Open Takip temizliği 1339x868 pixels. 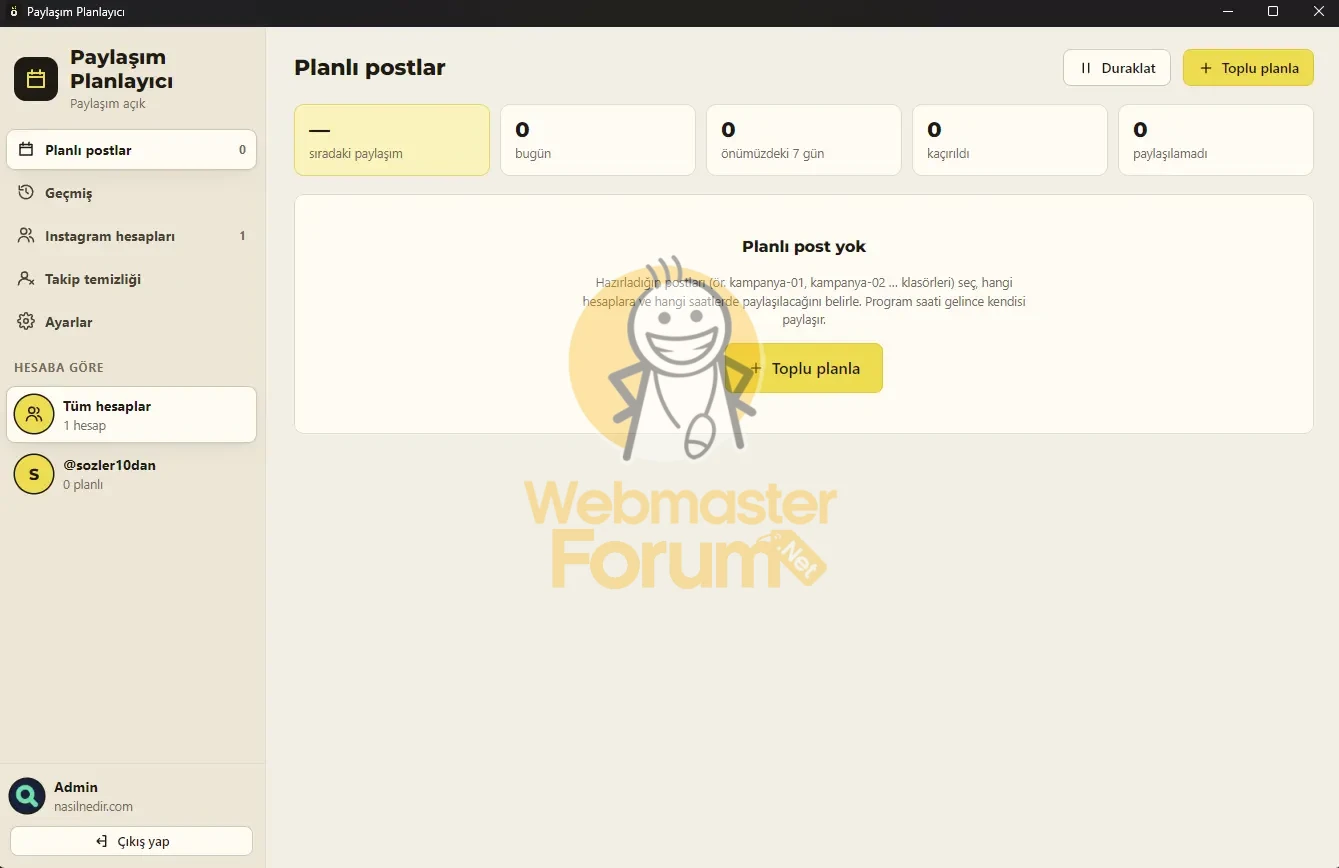tap(132, 279)
